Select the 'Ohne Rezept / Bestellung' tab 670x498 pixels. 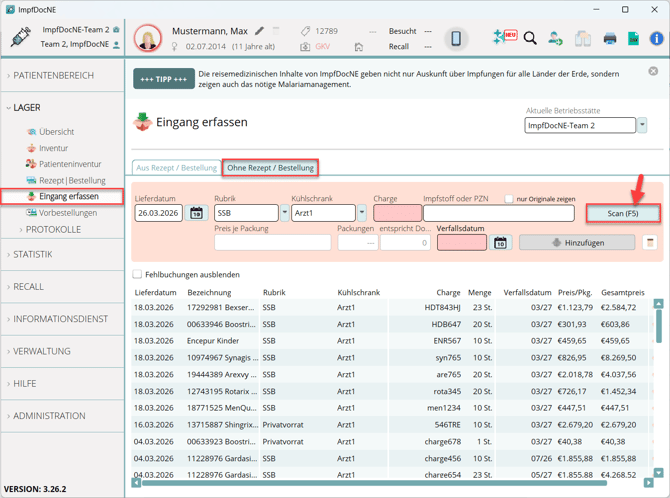click(x=270, y=168)
